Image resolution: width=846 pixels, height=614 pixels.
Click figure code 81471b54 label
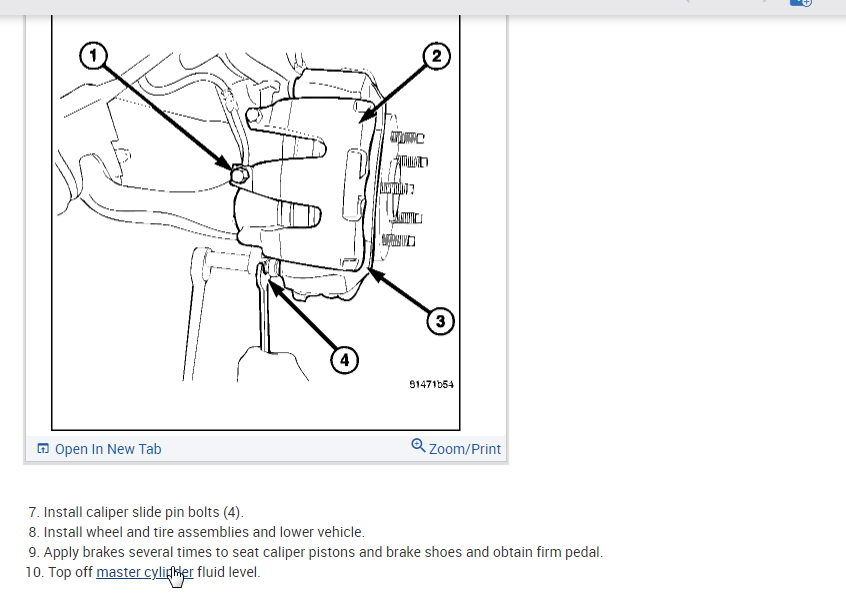[x=431, y=384]
